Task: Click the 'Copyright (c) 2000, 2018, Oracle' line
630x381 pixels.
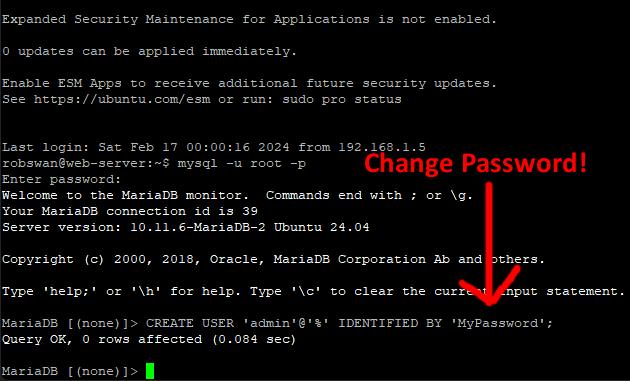Action: [273, 259]
